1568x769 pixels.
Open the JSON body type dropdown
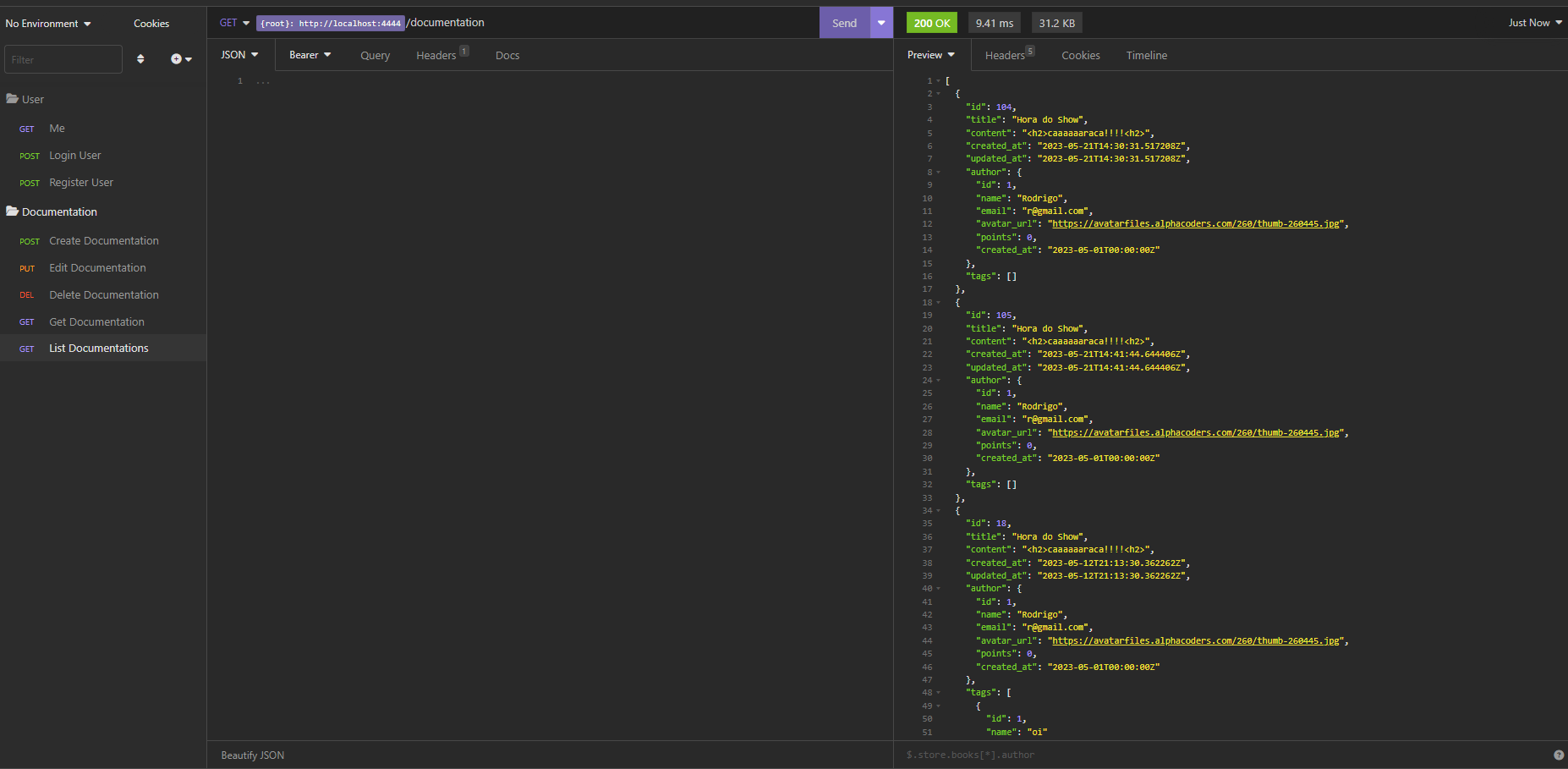[x=239, y=54]
